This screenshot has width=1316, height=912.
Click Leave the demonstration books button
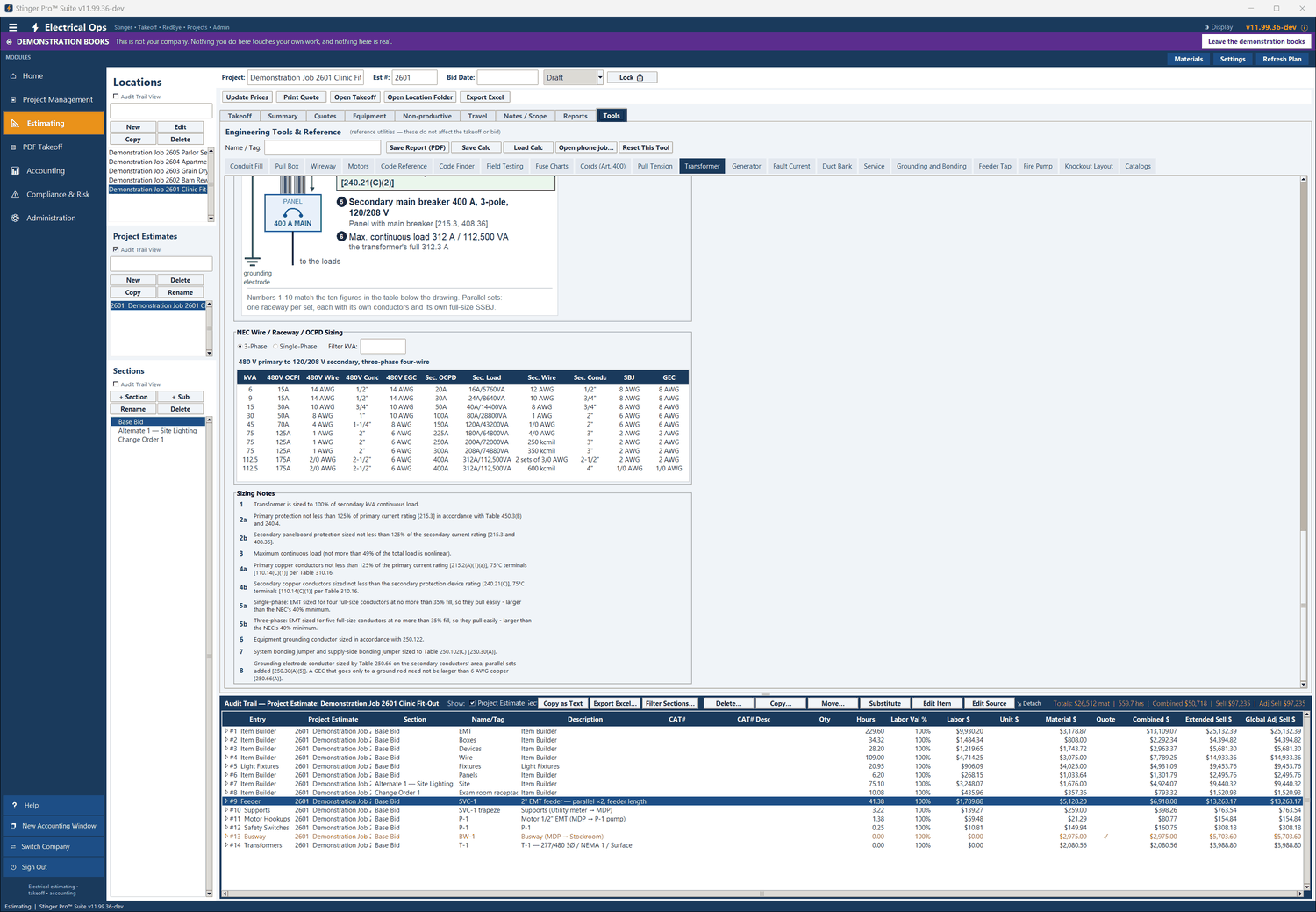coord(1256,41)
